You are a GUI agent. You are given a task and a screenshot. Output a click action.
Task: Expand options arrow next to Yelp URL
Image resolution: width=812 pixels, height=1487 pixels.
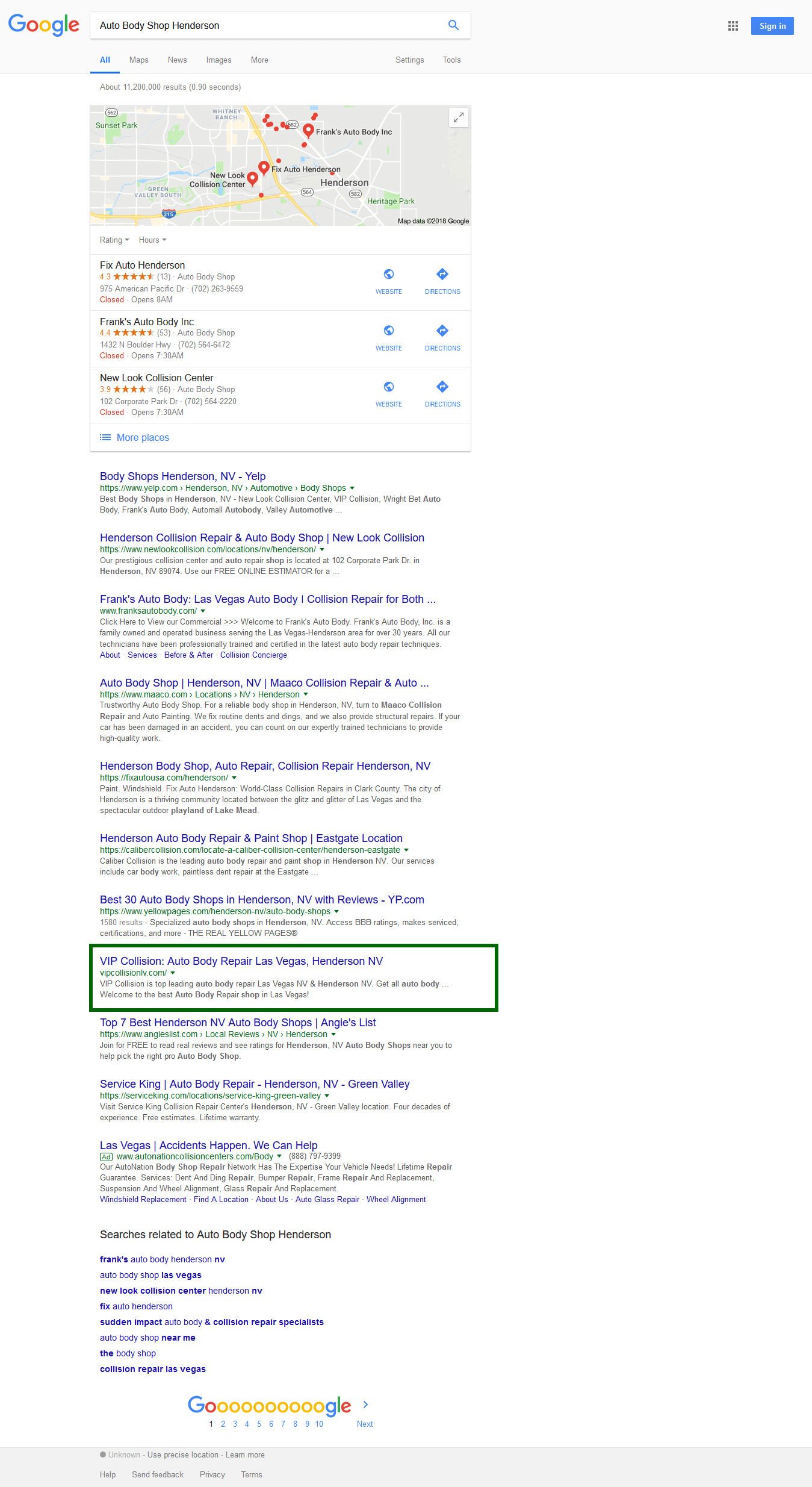pyautogui.click(x=352, y=488)
